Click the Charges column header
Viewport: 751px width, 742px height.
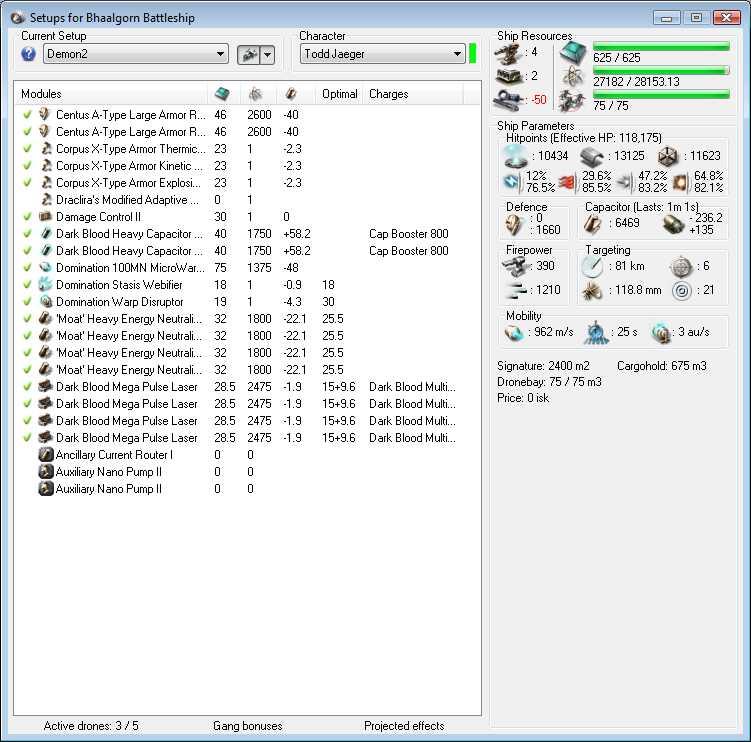[388, 94]
